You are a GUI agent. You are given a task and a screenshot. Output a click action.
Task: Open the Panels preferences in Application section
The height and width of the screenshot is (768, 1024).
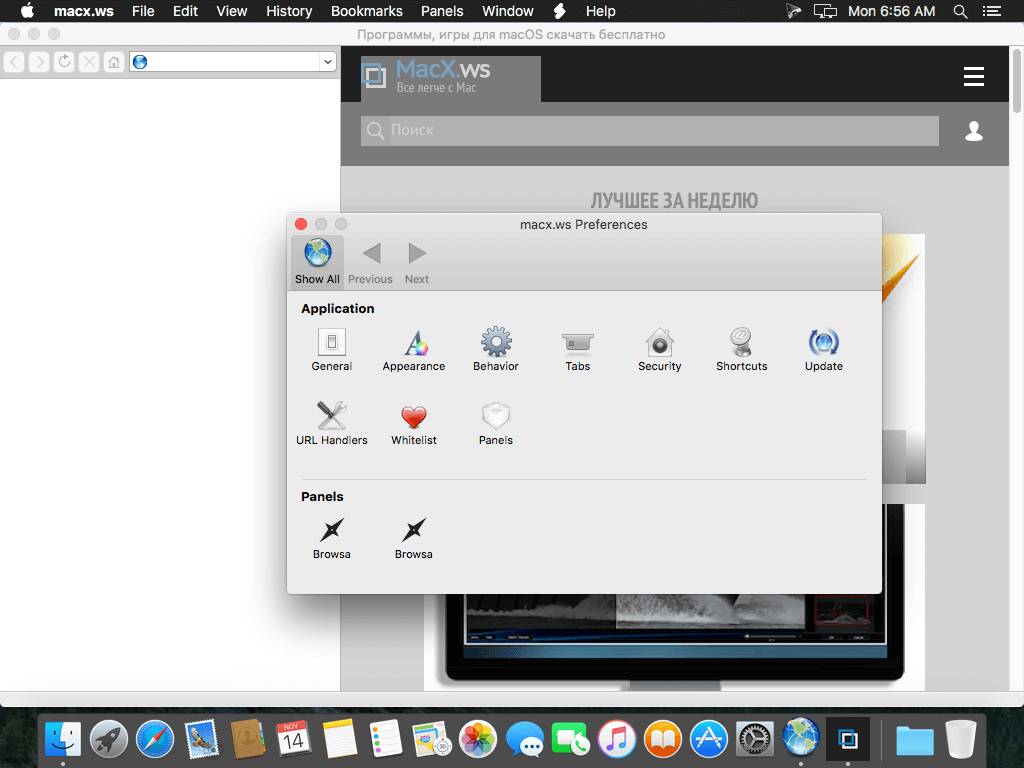[496, 423]
